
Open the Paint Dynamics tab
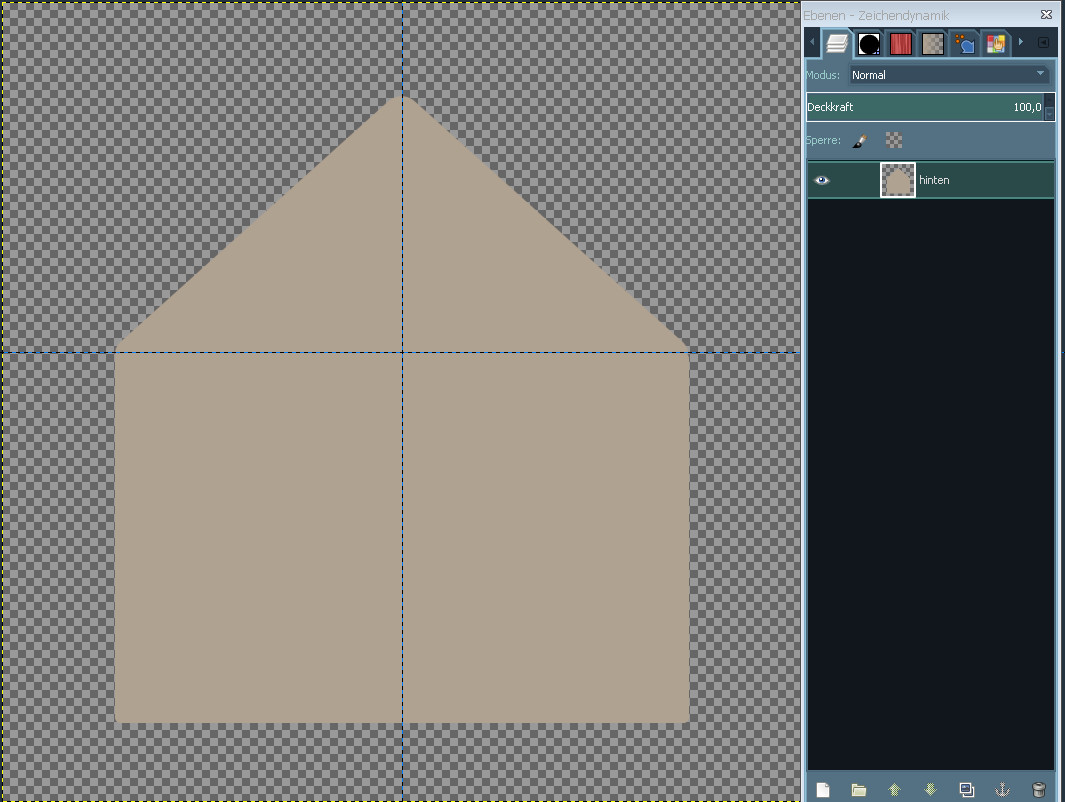point(964,43)
